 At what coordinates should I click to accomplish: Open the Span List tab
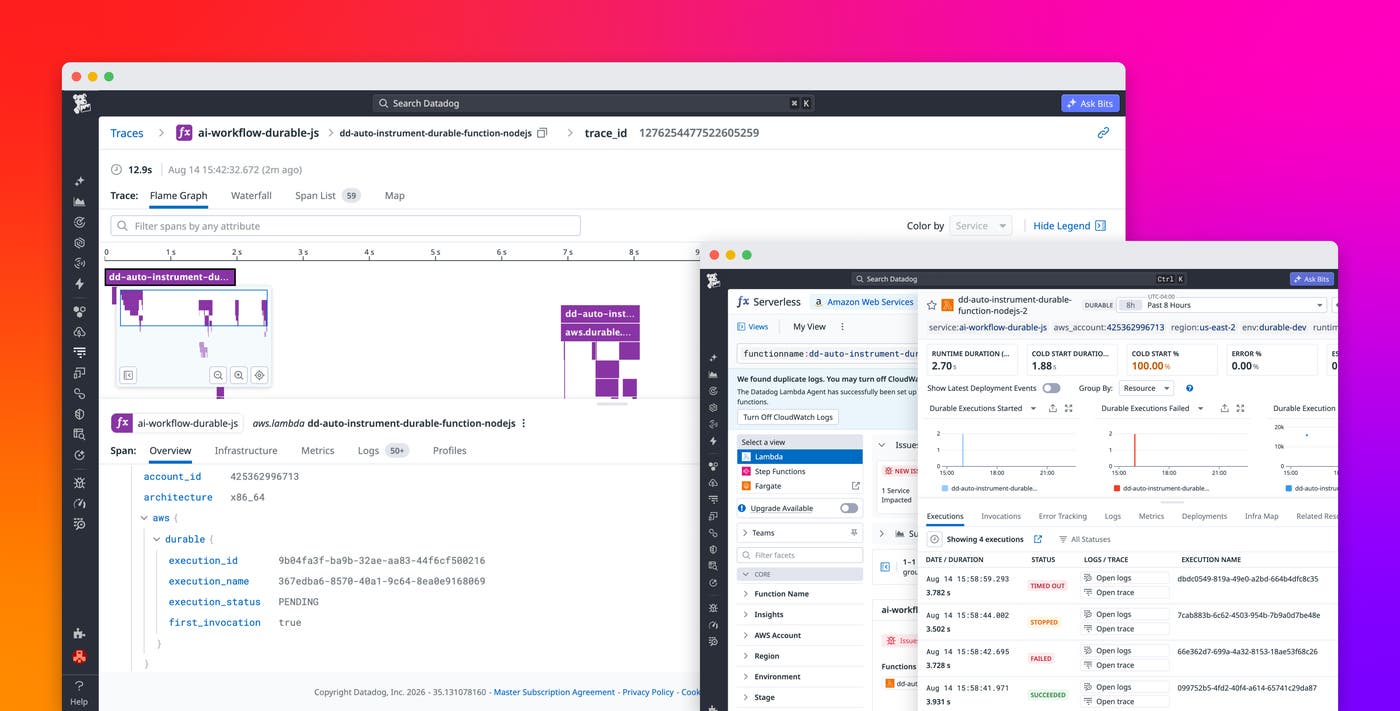point(327,196)
